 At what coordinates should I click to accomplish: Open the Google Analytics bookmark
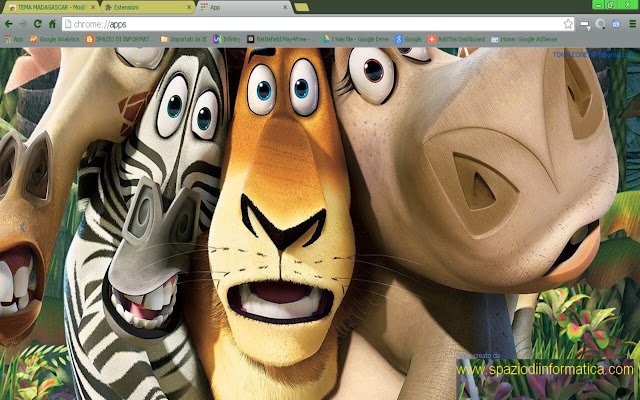click(x=54, y=39)
